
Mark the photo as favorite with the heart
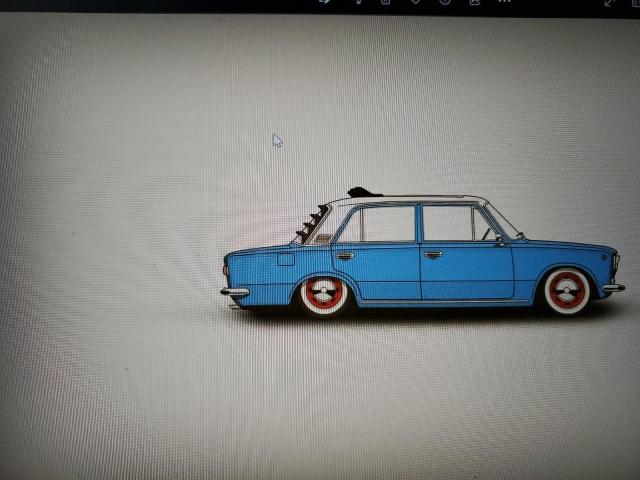click(416, 3)
